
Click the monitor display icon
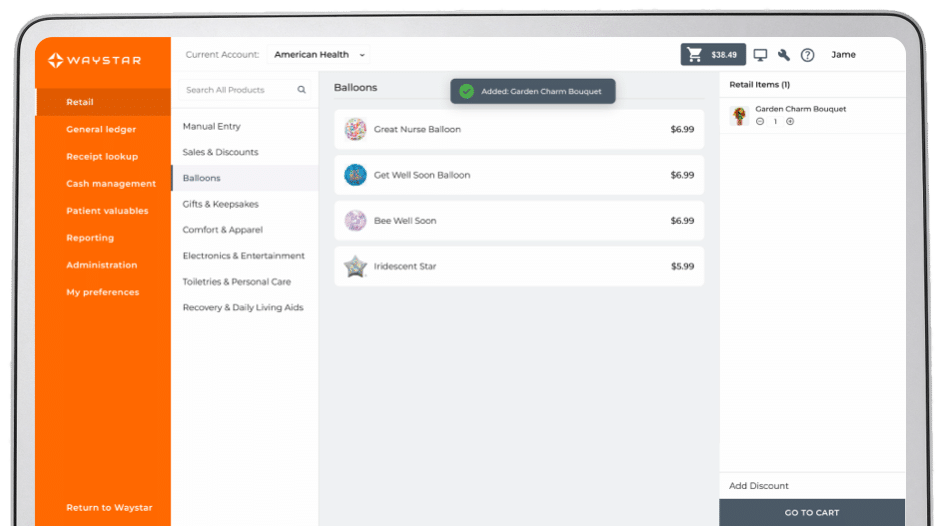click(760, 55)
